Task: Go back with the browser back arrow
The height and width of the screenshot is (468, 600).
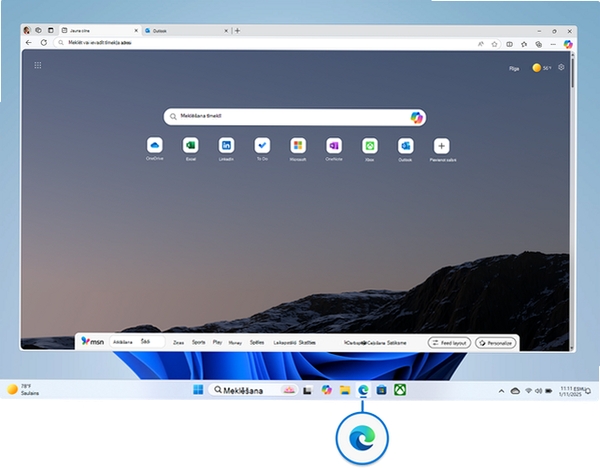Action: coord(29,42)
